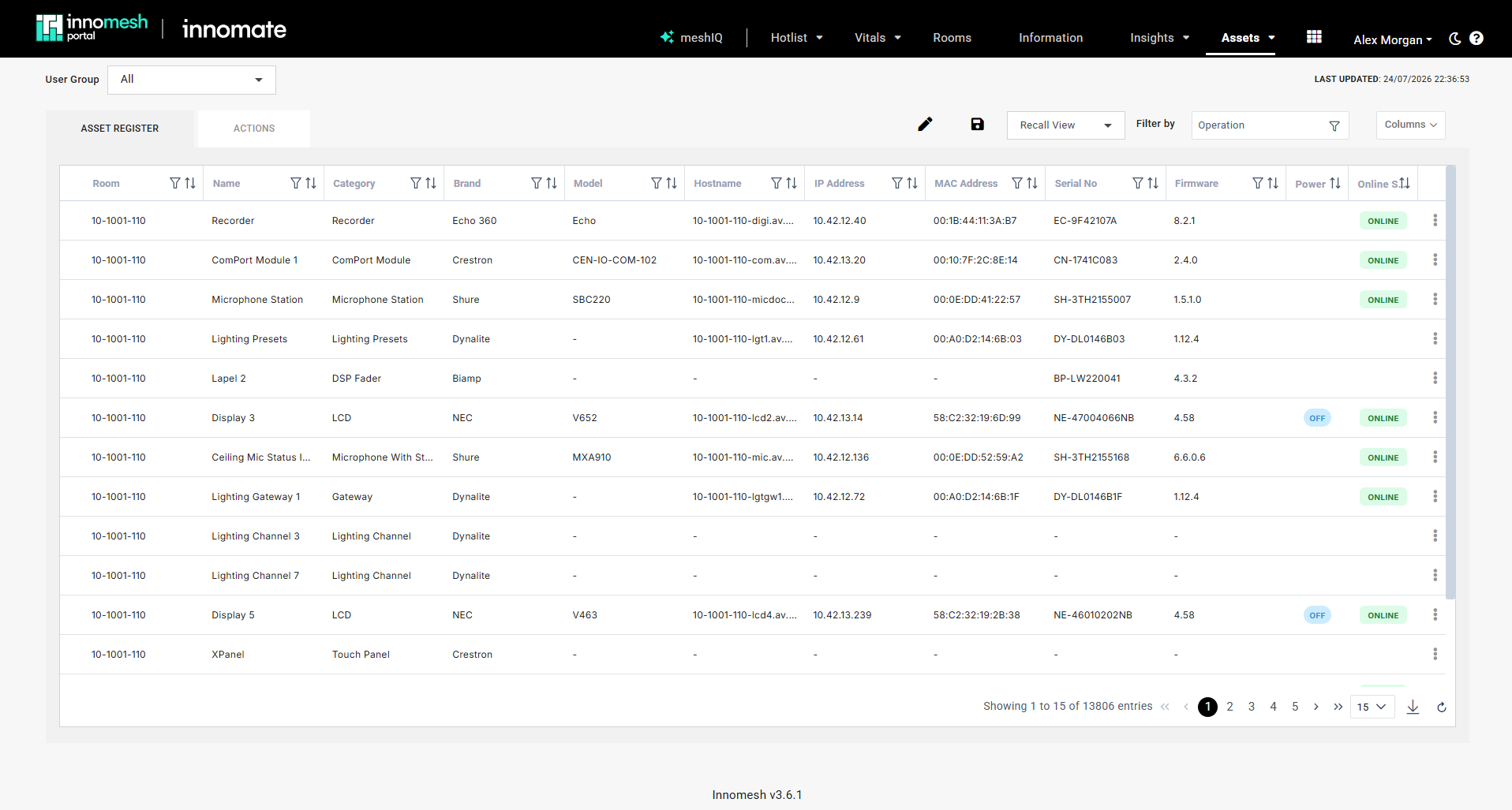Sort by the Power column

(x=1335, y=183)
